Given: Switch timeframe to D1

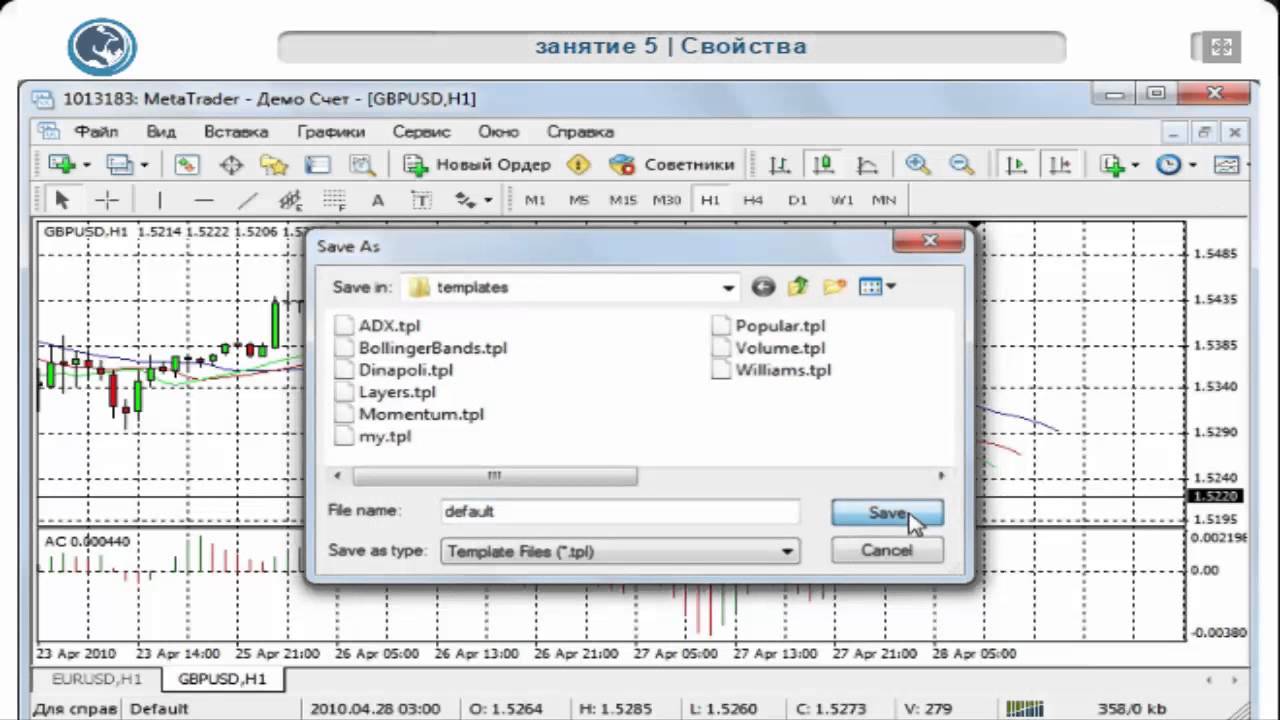Looking at the screenshot, I should pyautogui.click(x=797, y=200).
